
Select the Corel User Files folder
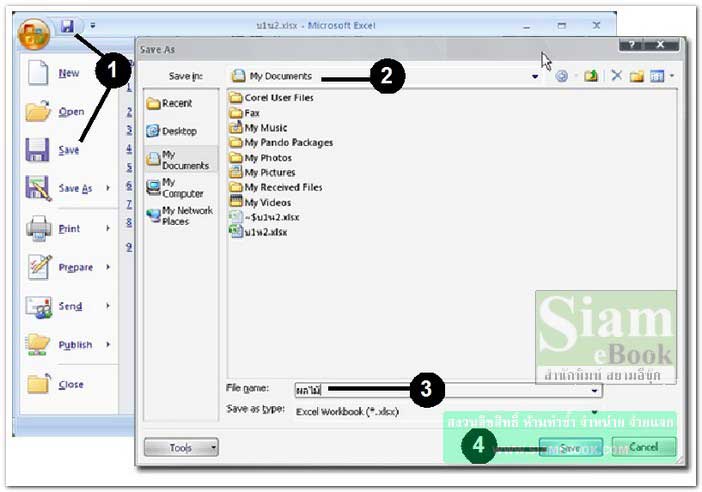click(x=271, y=98)
